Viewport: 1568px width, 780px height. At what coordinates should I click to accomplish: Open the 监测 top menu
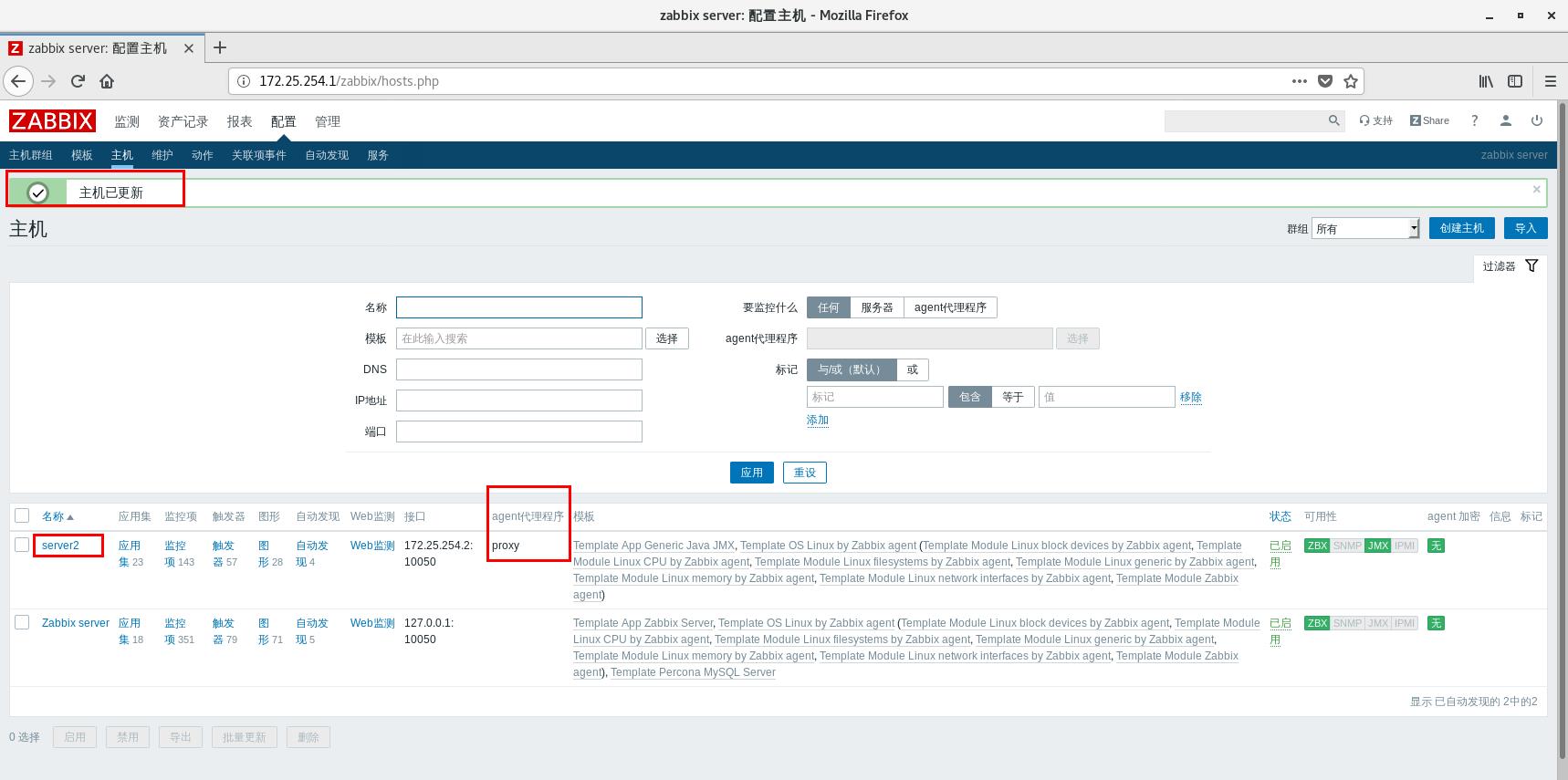[127, 121]
